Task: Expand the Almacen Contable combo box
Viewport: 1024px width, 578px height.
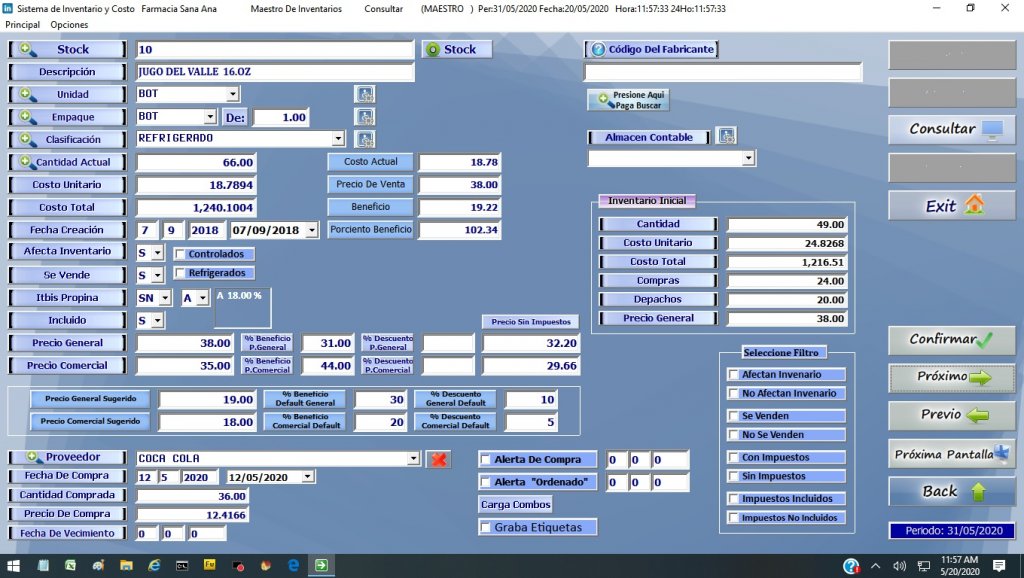Action: (748, 159)
